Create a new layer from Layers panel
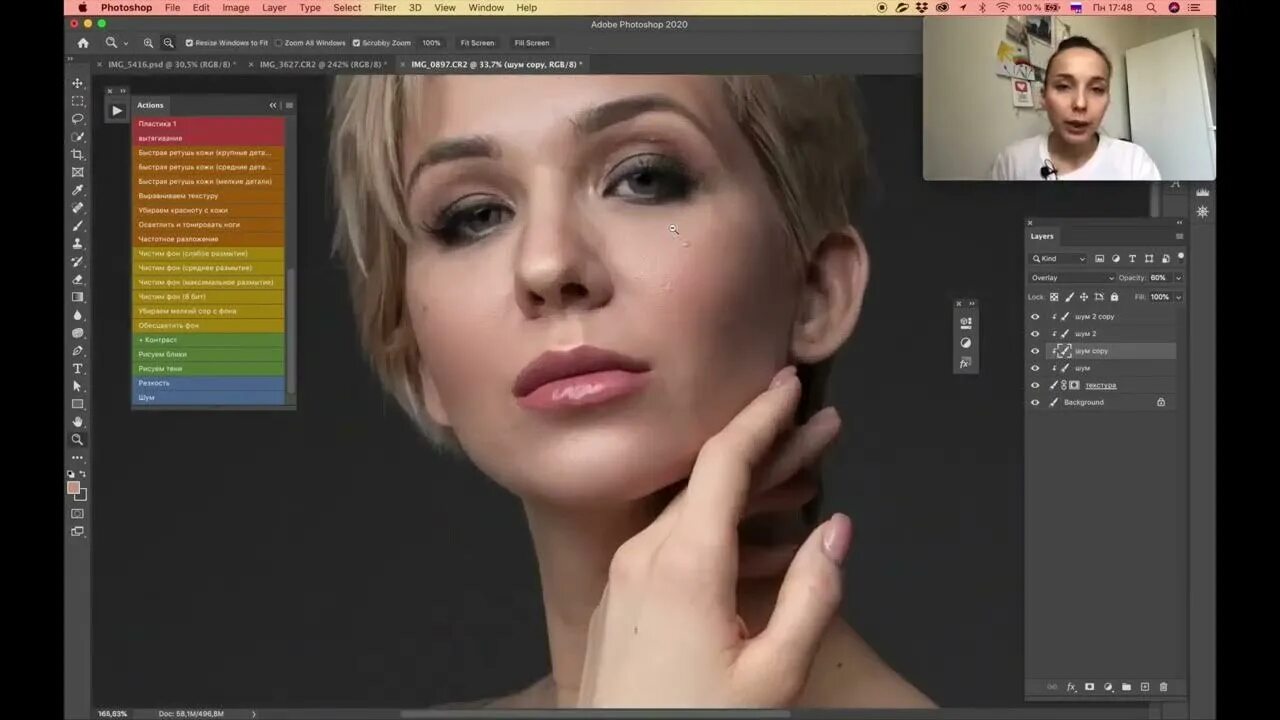Image resolution: width=1280 pixels, height=720 pixels. click(x=1145, y=687)
